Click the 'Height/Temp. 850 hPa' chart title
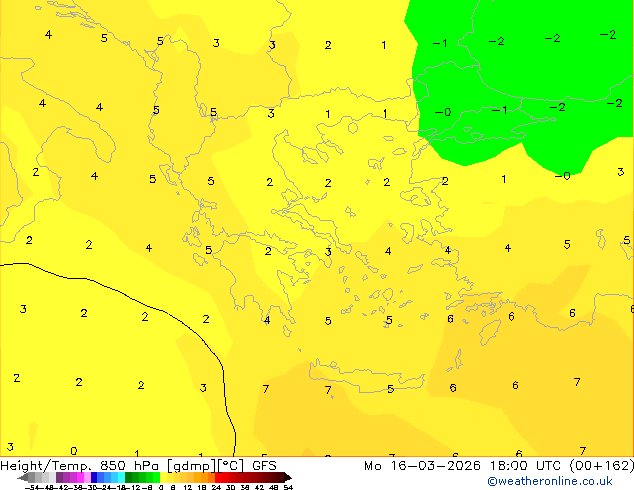This screenshot has height=490, width=634. 79,465
